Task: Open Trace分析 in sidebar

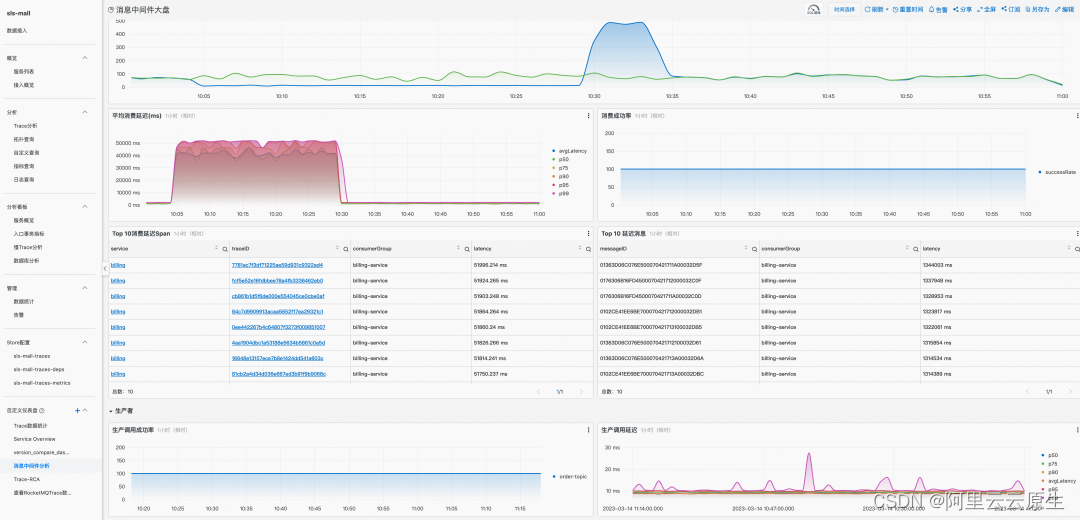Action: tap(26, 125)
